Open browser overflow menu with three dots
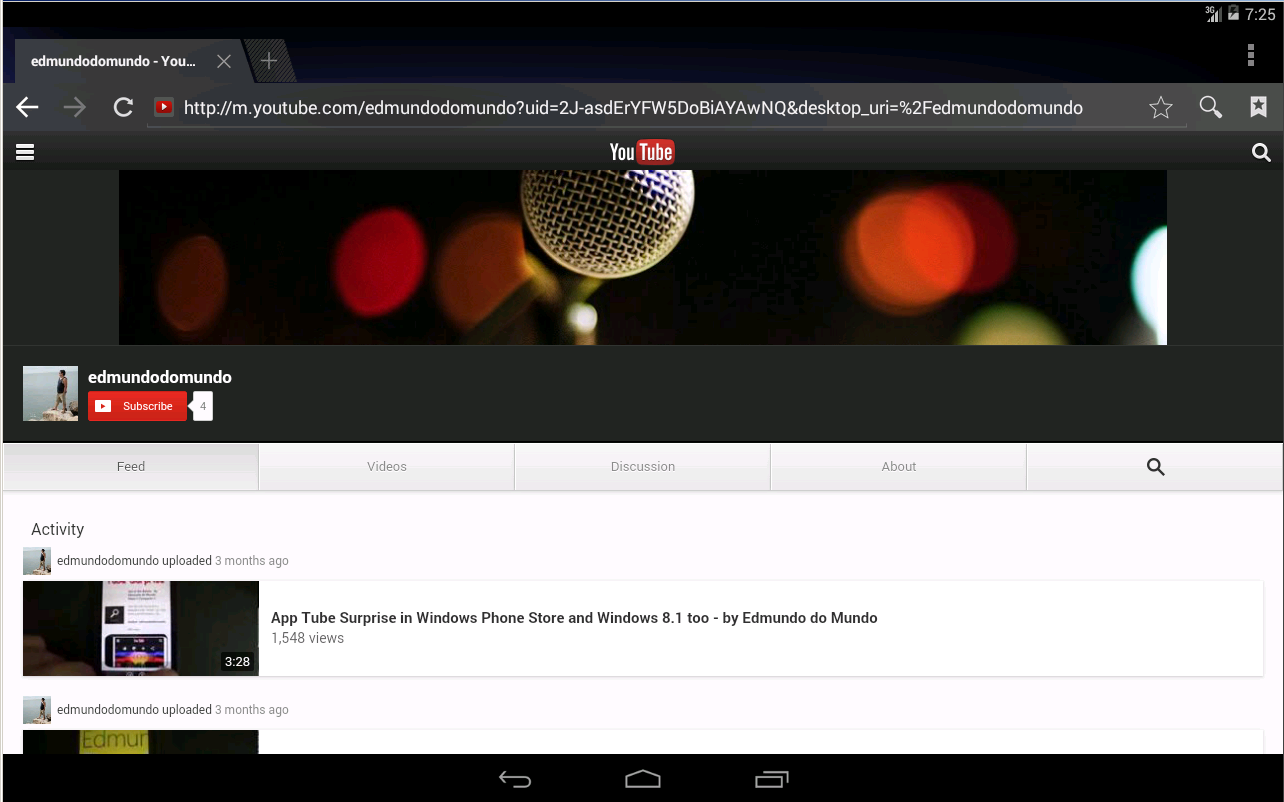Screen dimensions: 1284x802 coord(1251,55)
